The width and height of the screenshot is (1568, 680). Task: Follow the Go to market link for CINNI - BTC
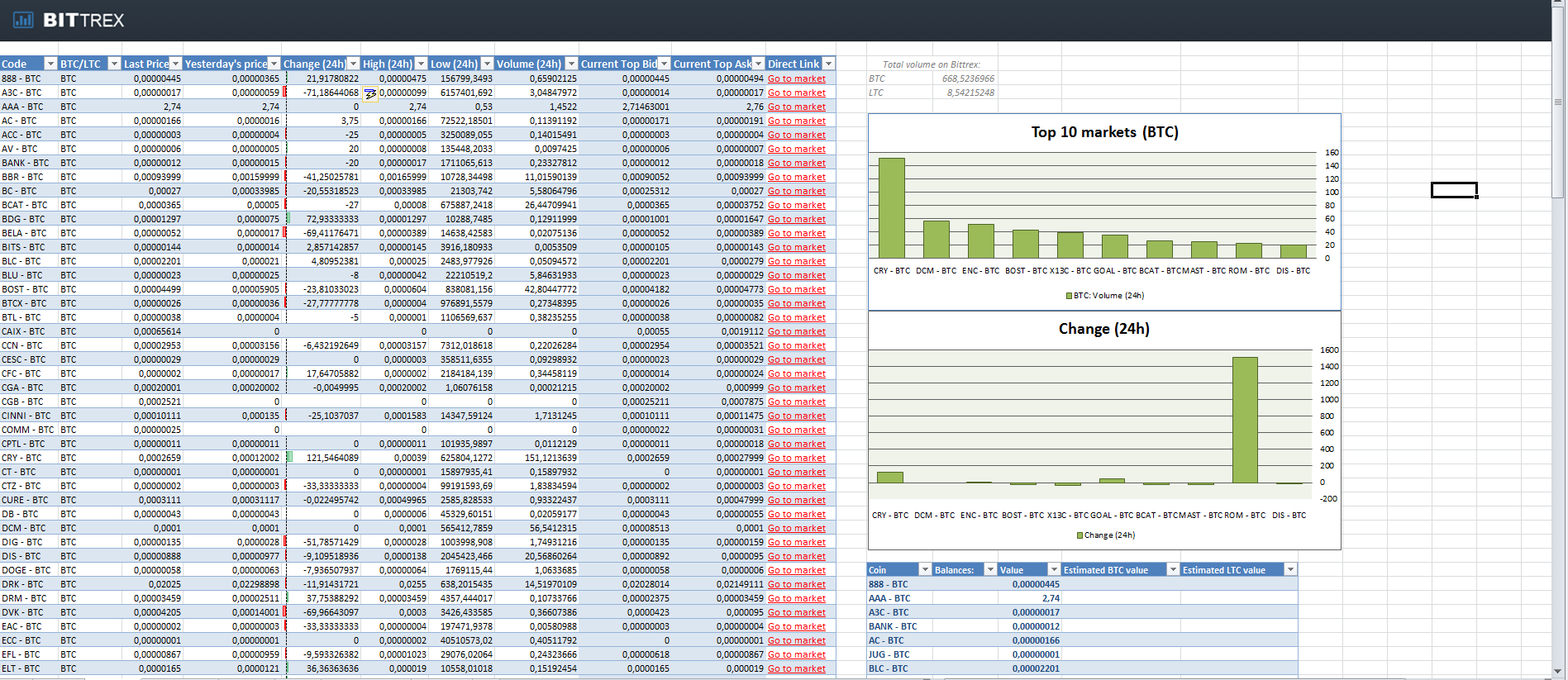[796, 416]
